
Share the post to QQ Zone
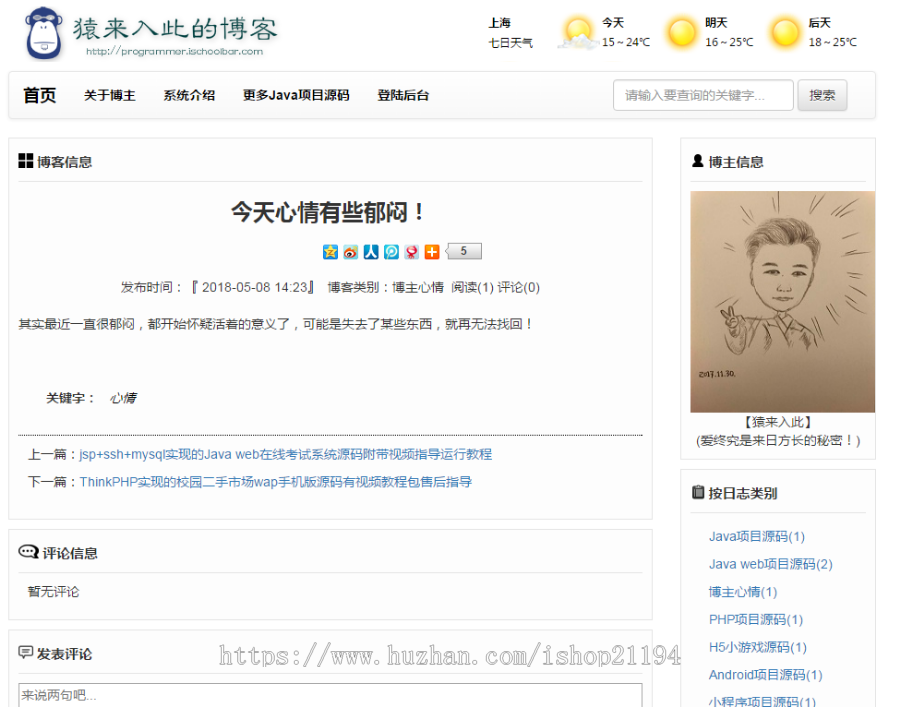tap(330, 252)
